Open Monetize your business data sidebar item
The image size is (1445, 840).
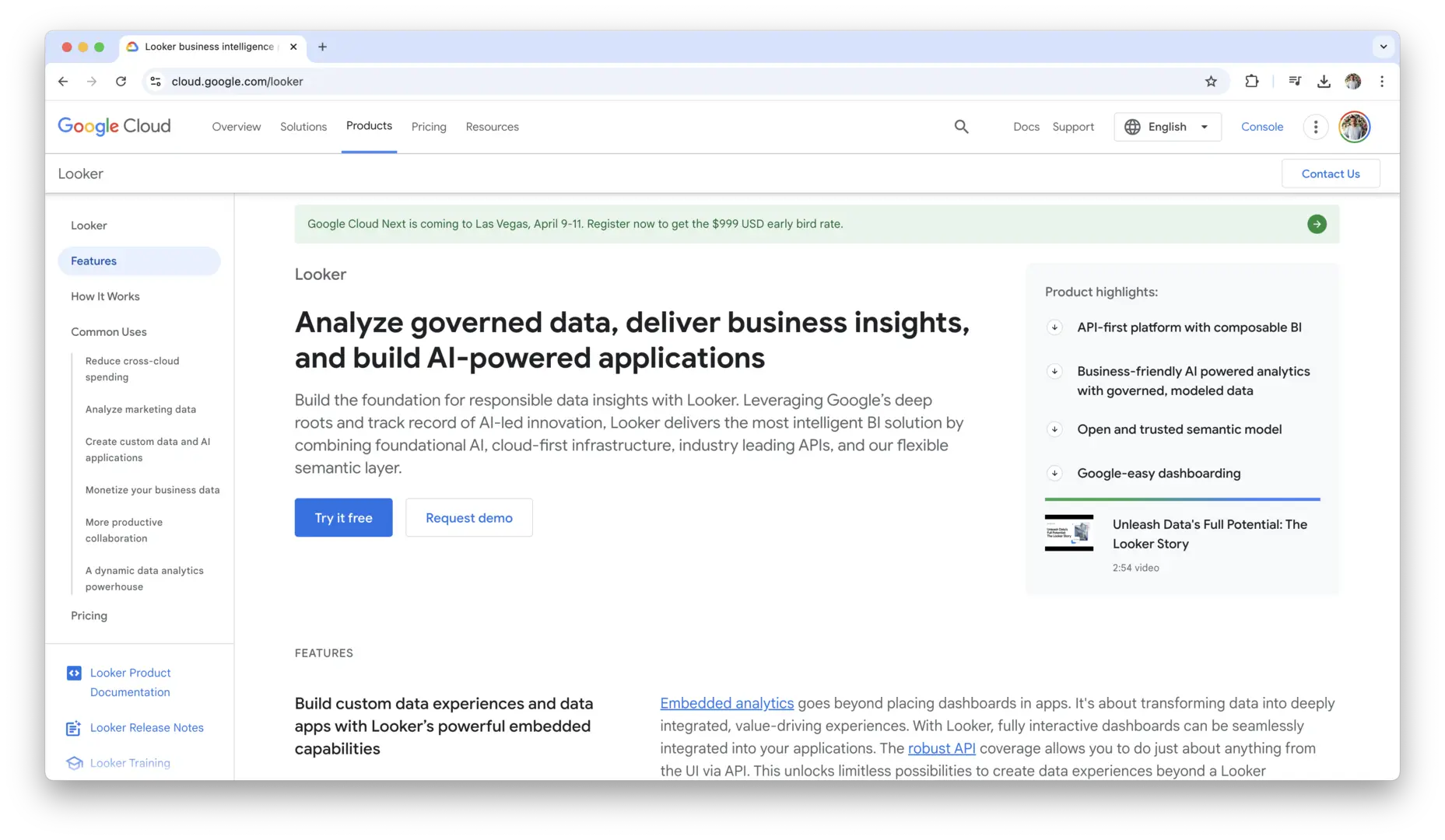[x=153, y=490]
